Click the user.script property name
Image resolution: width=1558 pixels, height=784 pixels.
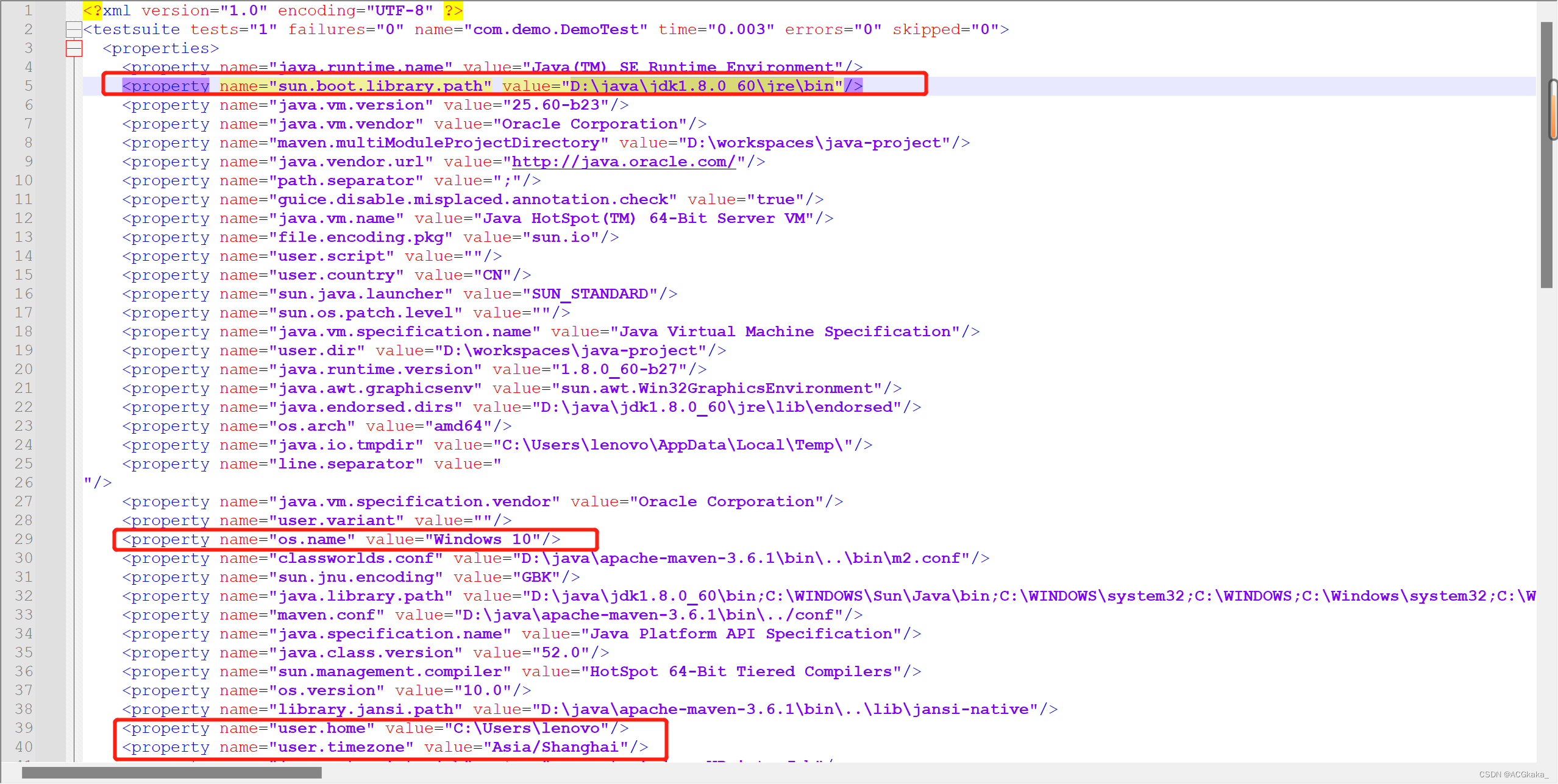(332, 256)
